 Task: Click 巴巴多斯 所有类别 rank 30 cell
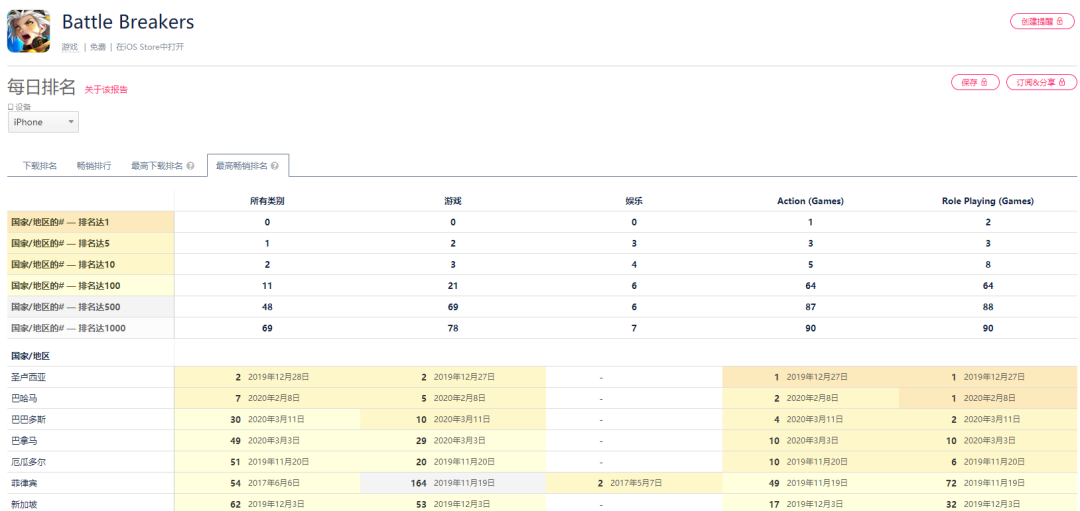point(267,419)
